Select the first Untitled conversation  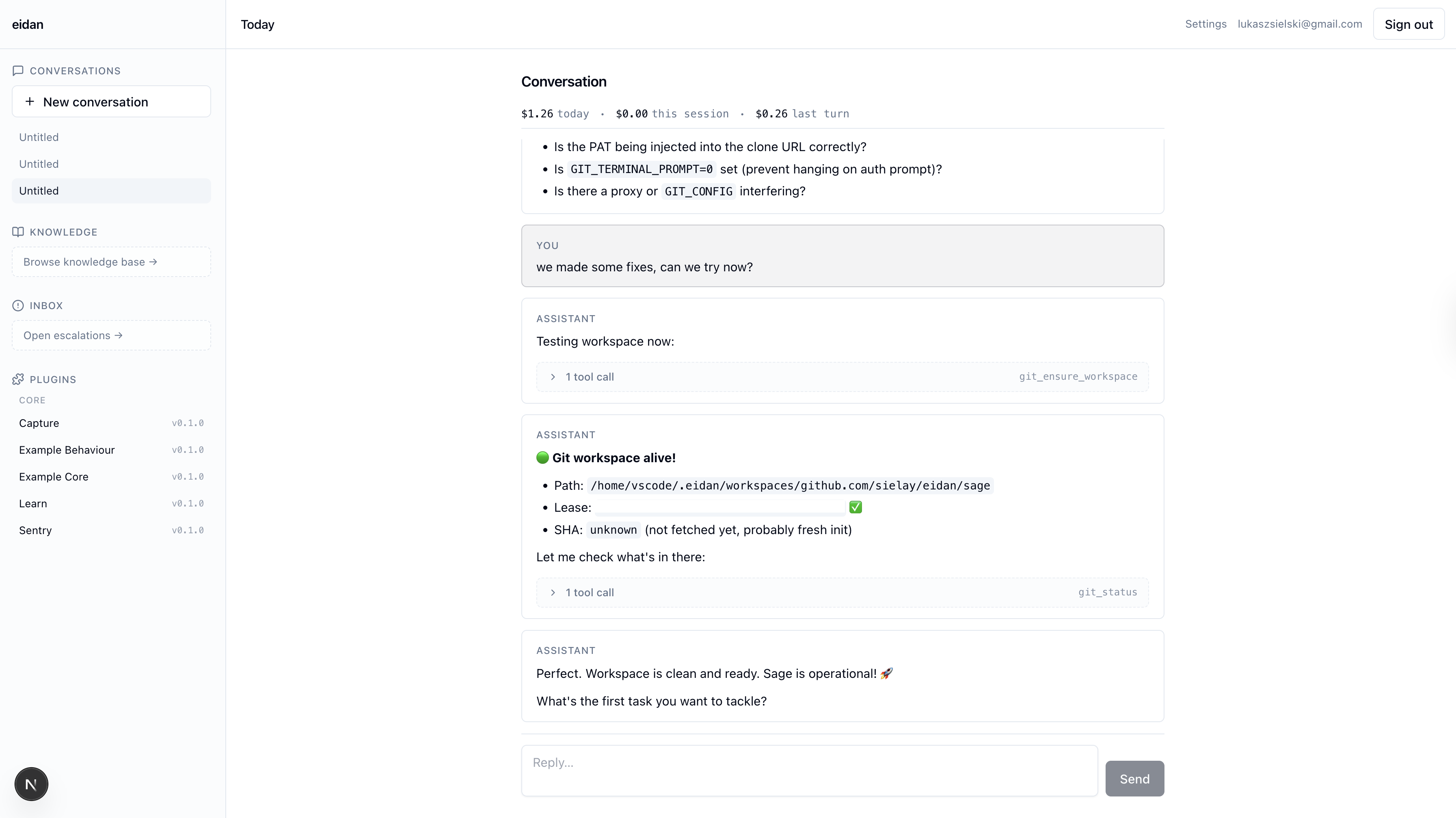(x=111, y=137)
